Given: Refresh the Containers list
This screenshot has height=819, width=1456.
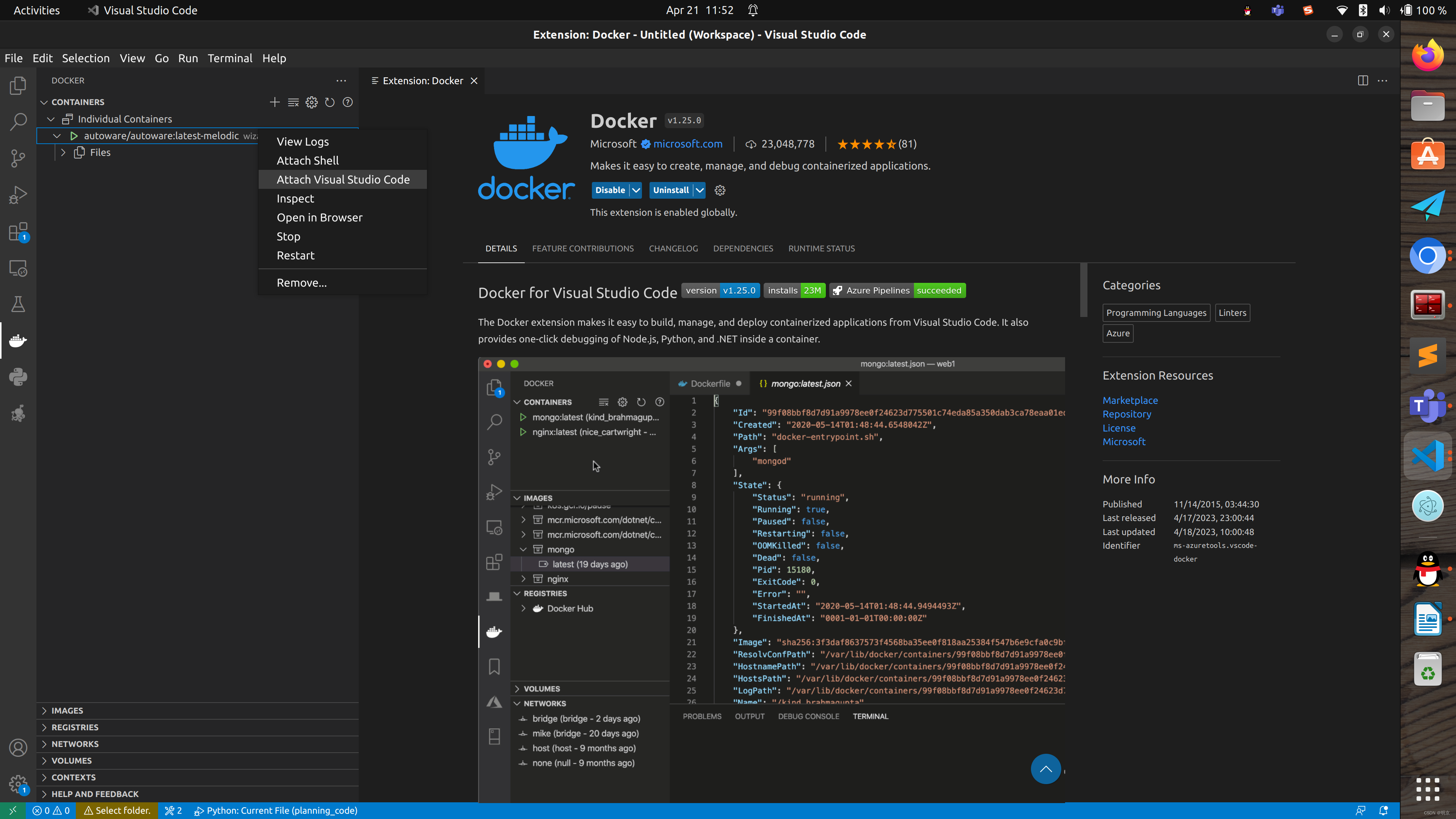Looking at the screenshot, I should pyautogui.click(x=329, y=102).
